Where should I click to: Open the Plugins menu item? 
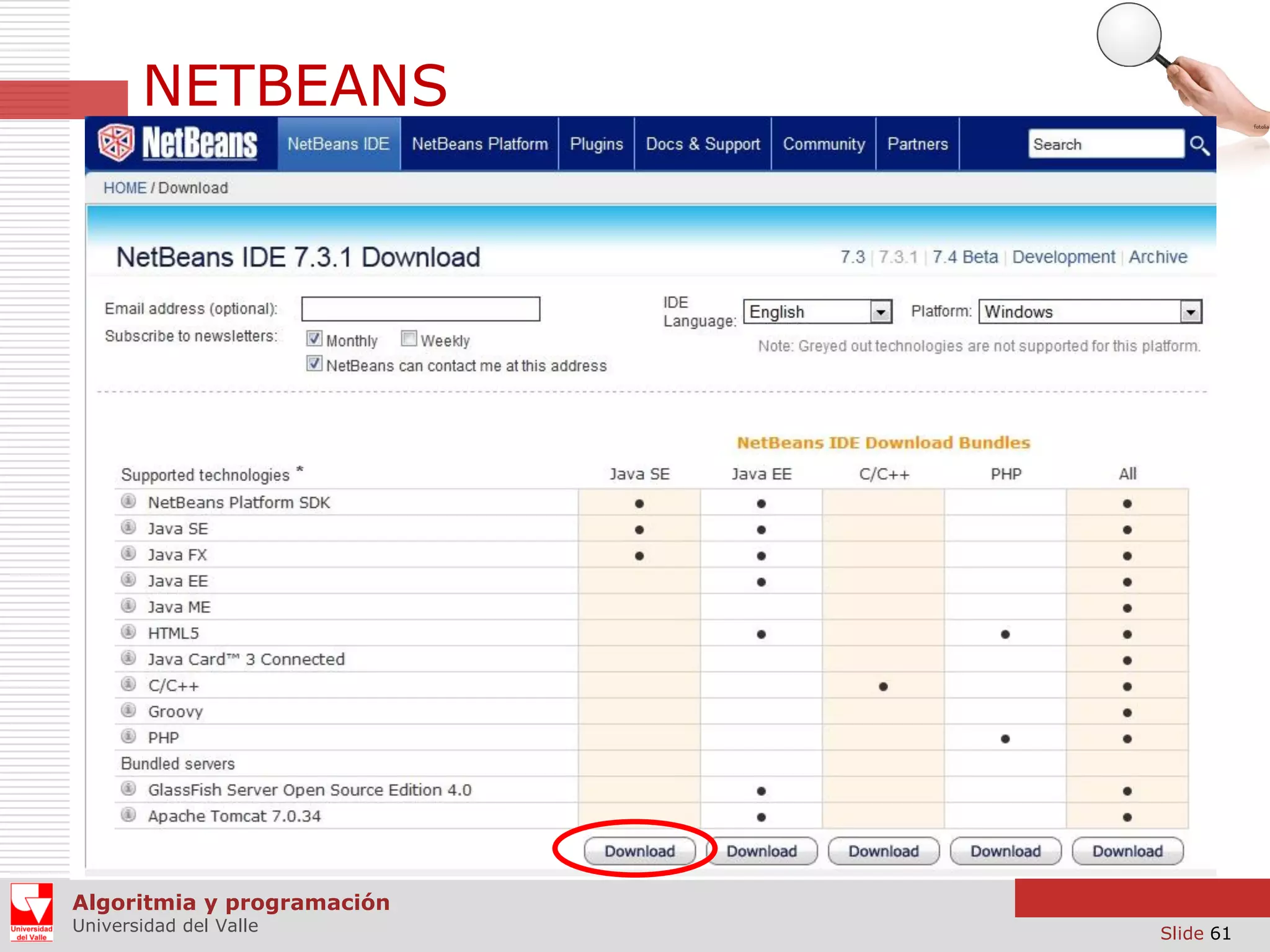(597, 144)
